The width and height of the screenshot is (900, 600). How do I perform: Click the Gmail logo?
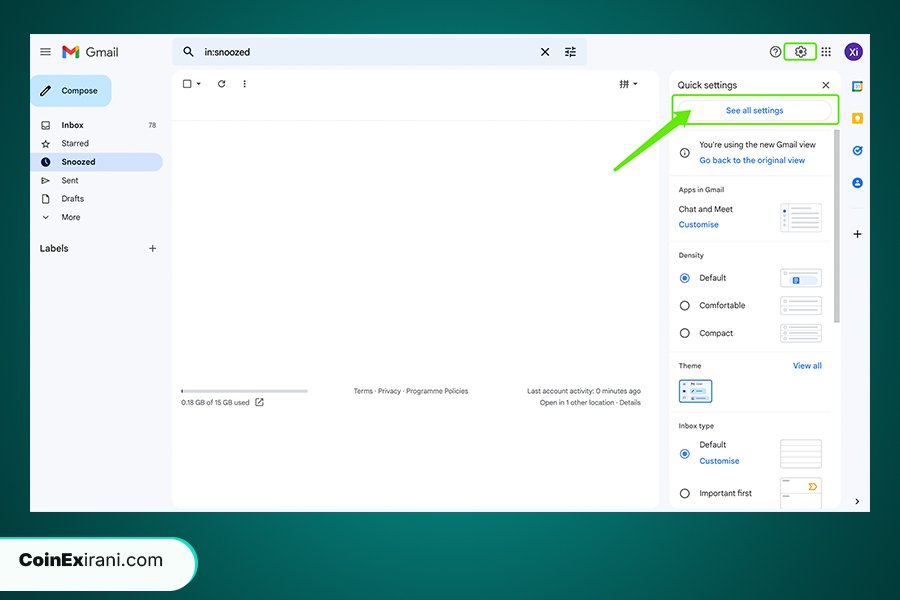pyautogui.click(x=91, y=52)
